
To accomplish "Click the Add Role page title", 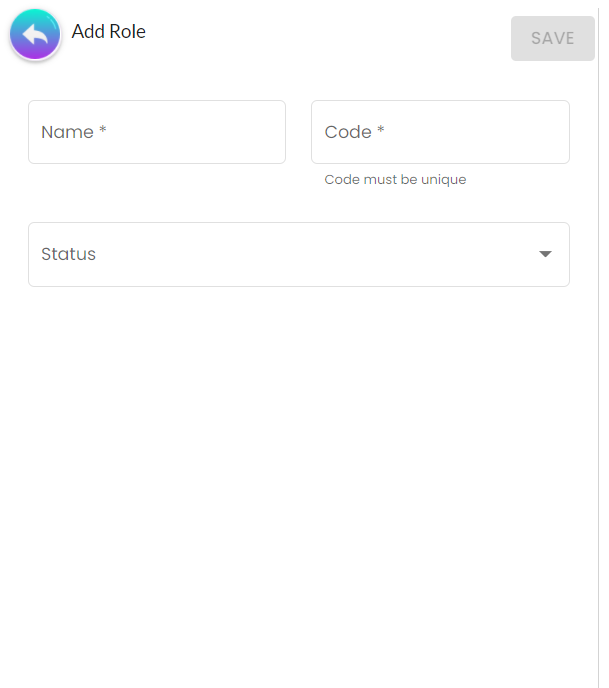I will 109,32.
